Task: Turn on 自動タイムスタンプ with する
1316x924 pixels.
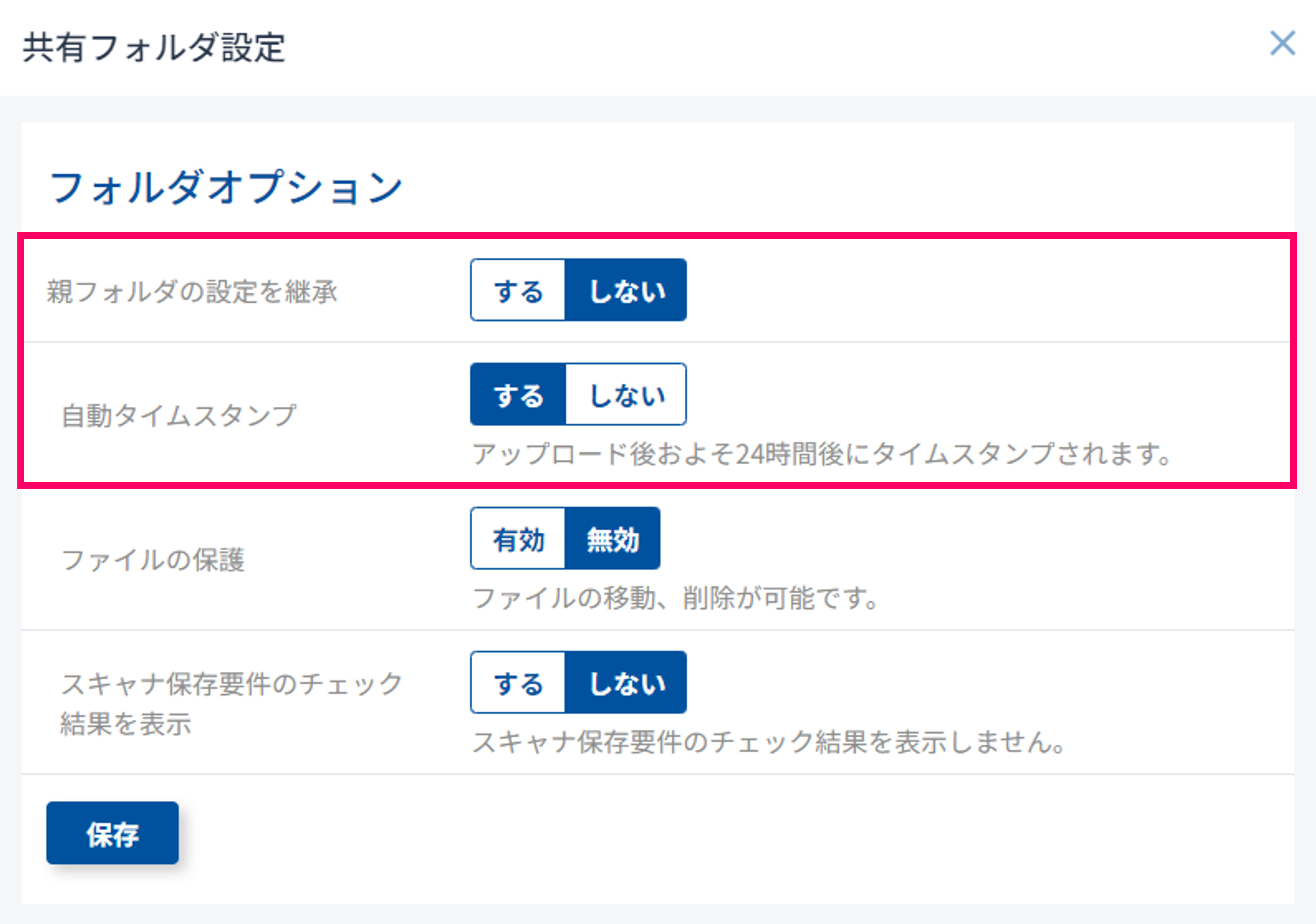Action: (x=518, y=395)
